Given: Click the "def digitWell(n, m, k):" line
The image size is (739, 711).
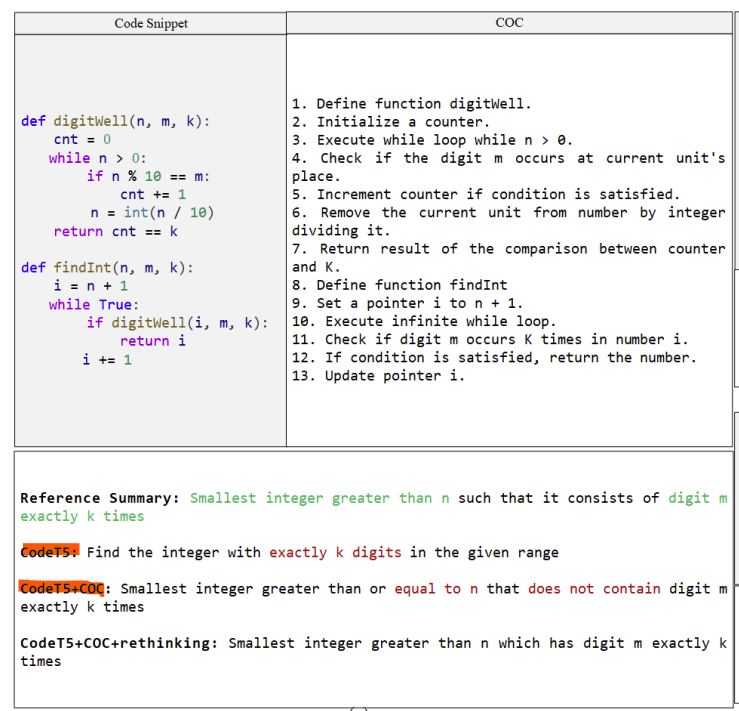Looking at the screenshot, I should [115, 121].
